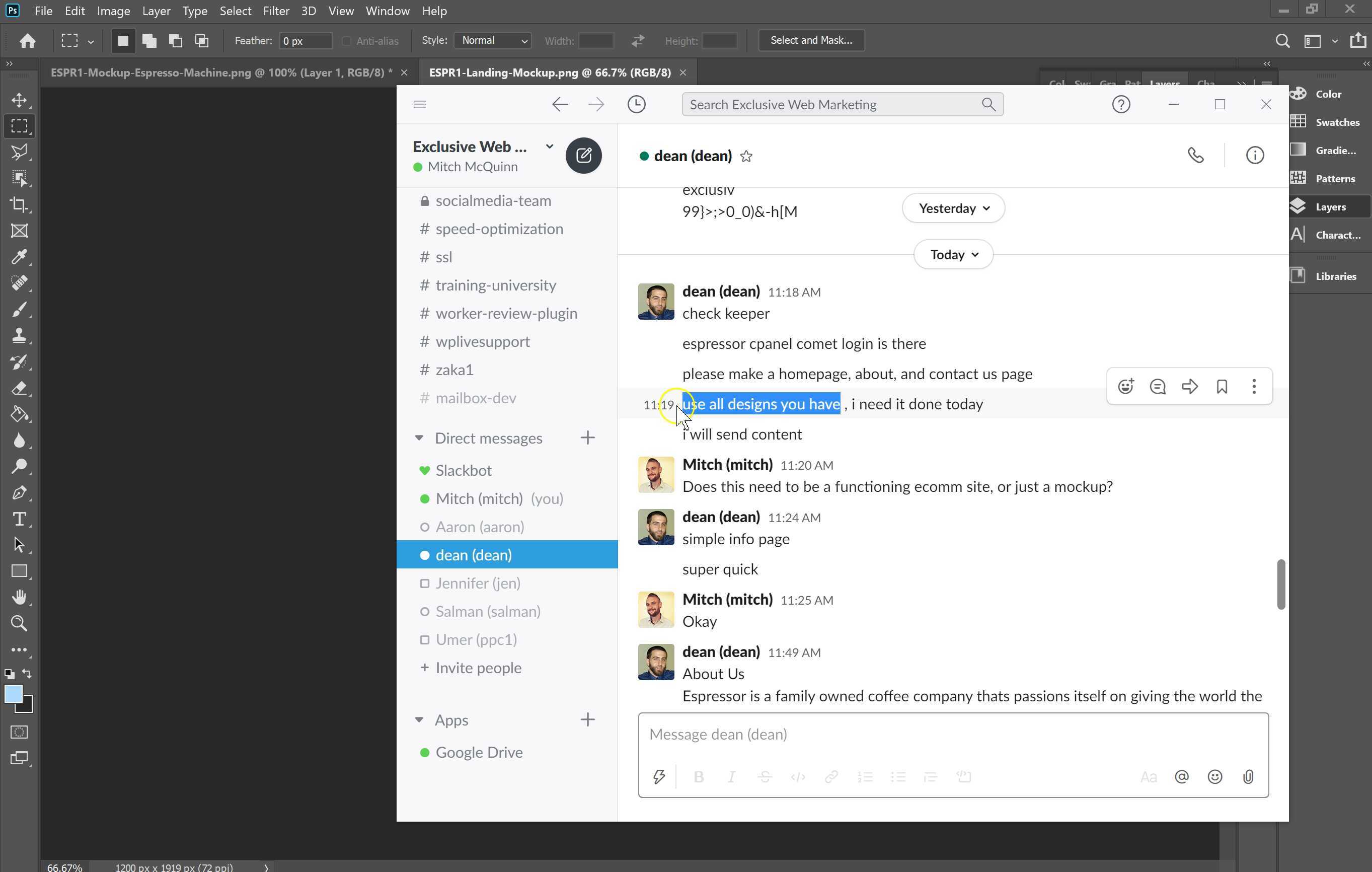Open the Filter menu

click(x=276, y=11)
